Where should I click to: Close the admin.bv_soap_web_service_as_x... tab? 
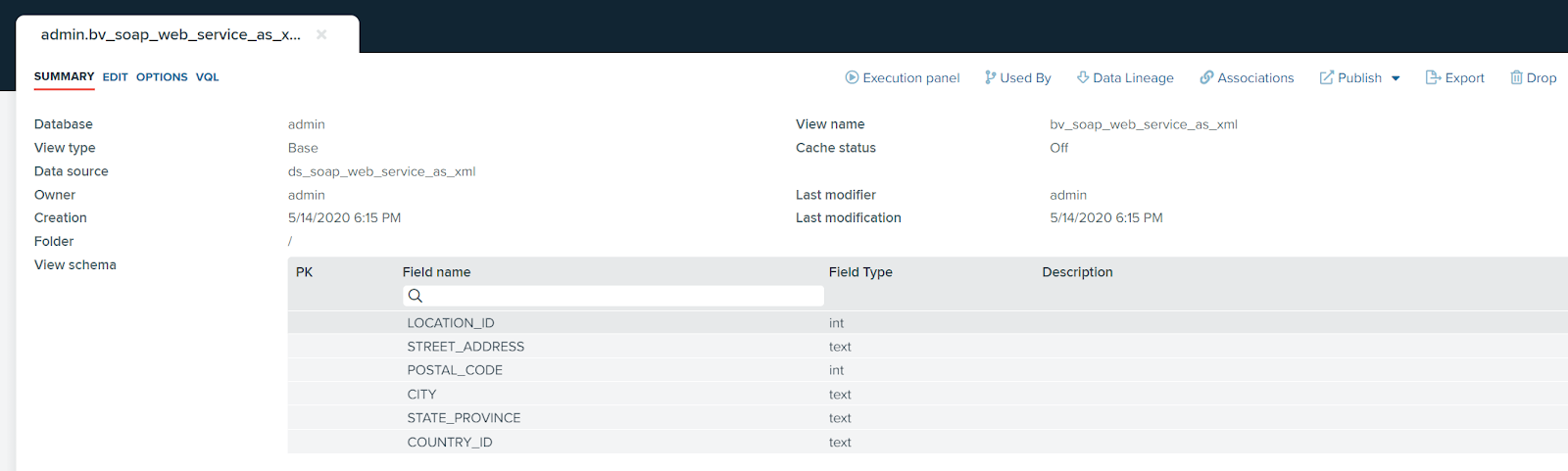321,34
